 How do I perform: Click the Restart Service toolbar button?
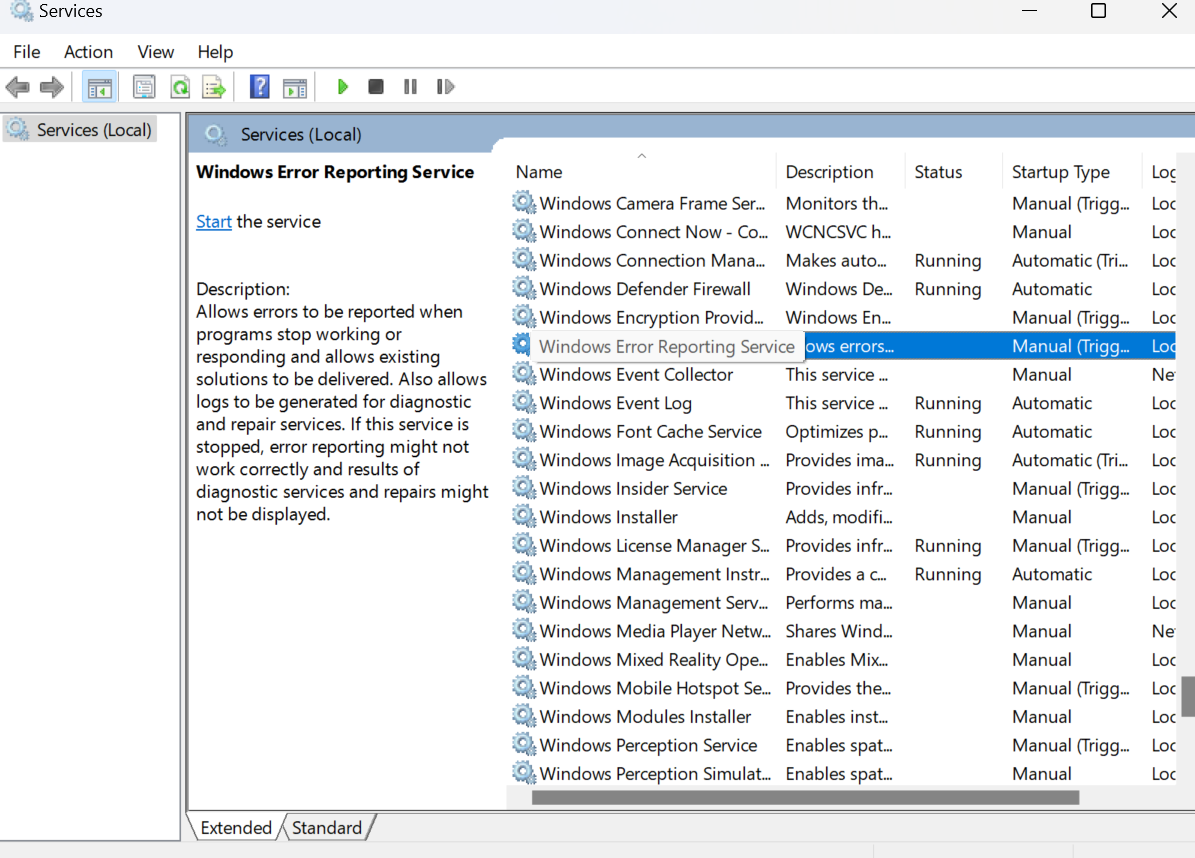point(445,87)
